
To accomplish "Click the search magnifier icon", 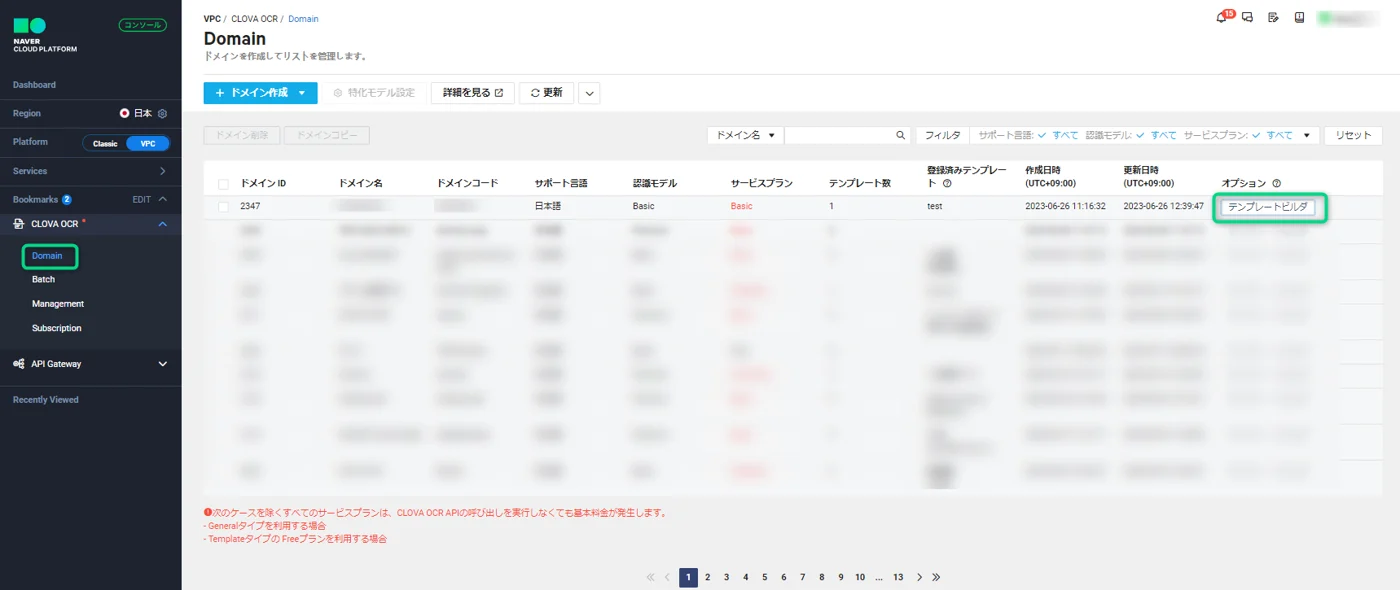I will click(x=900, y=135).
